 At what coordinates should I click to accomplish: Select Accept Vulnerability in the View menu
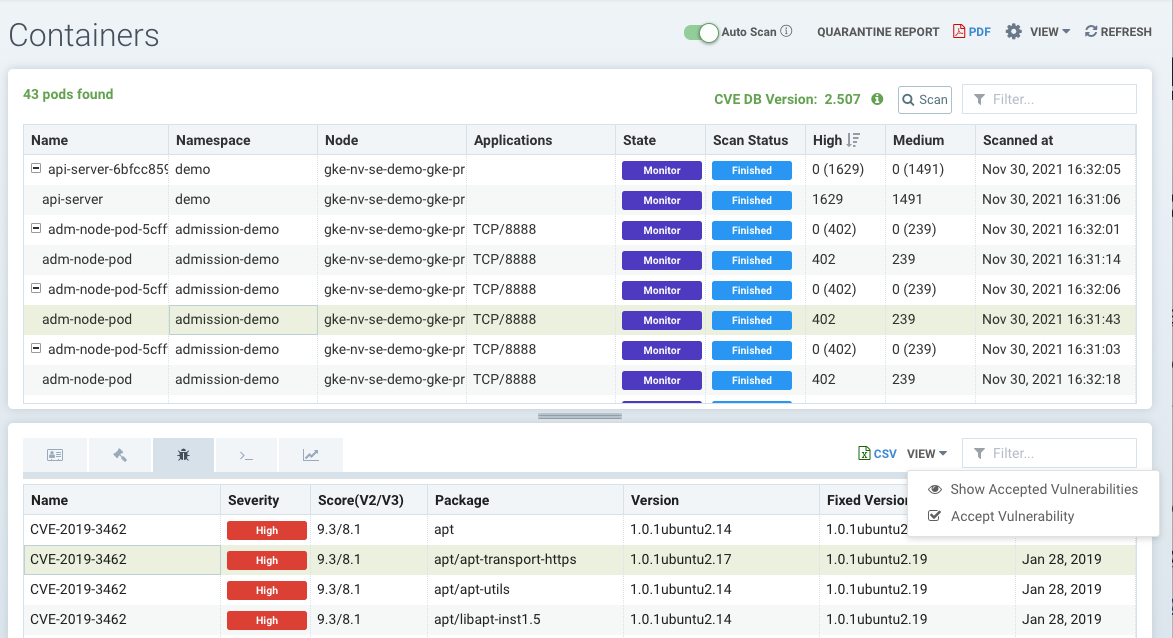1012,516
